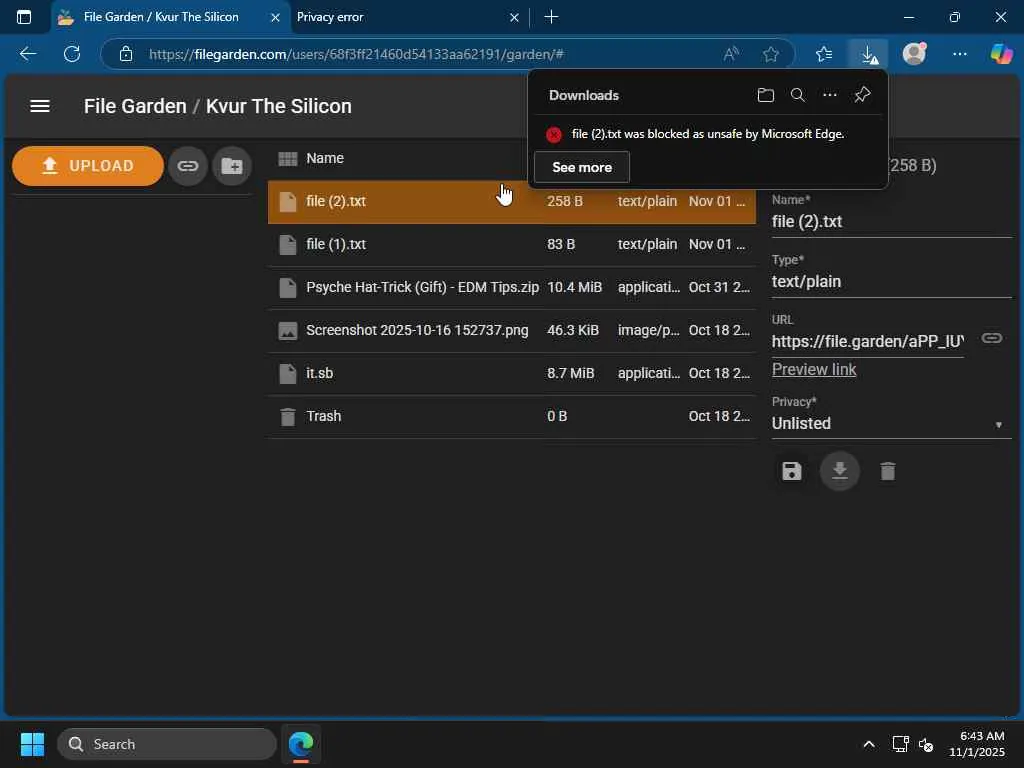The width and height of the screenshot is (1024, 768).
Task: Open the Favorites list icon
Action: click(824, 54)
